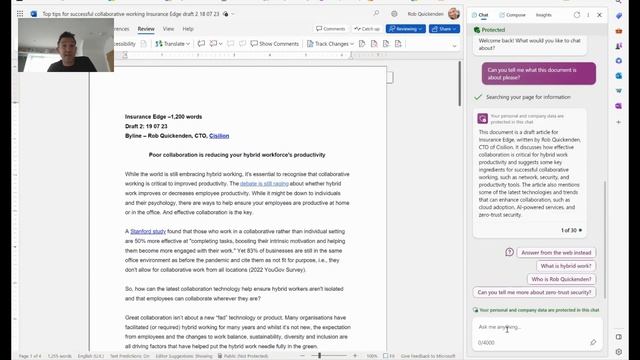Ask to tell more about zero-trust security
Screen dimensions: 640x360
(534, 292)
